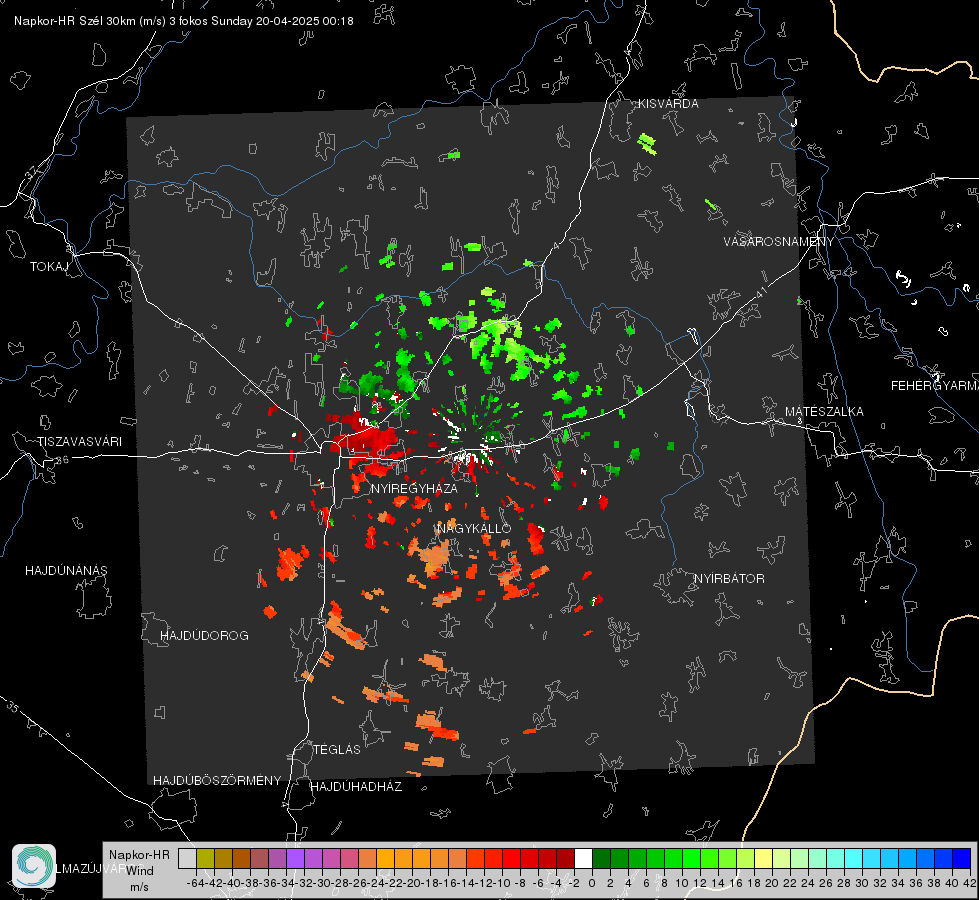The width and height of the screenshot is (979, 900).
Task: Click the KISVÁRDA city label
Action: point(668,104)
